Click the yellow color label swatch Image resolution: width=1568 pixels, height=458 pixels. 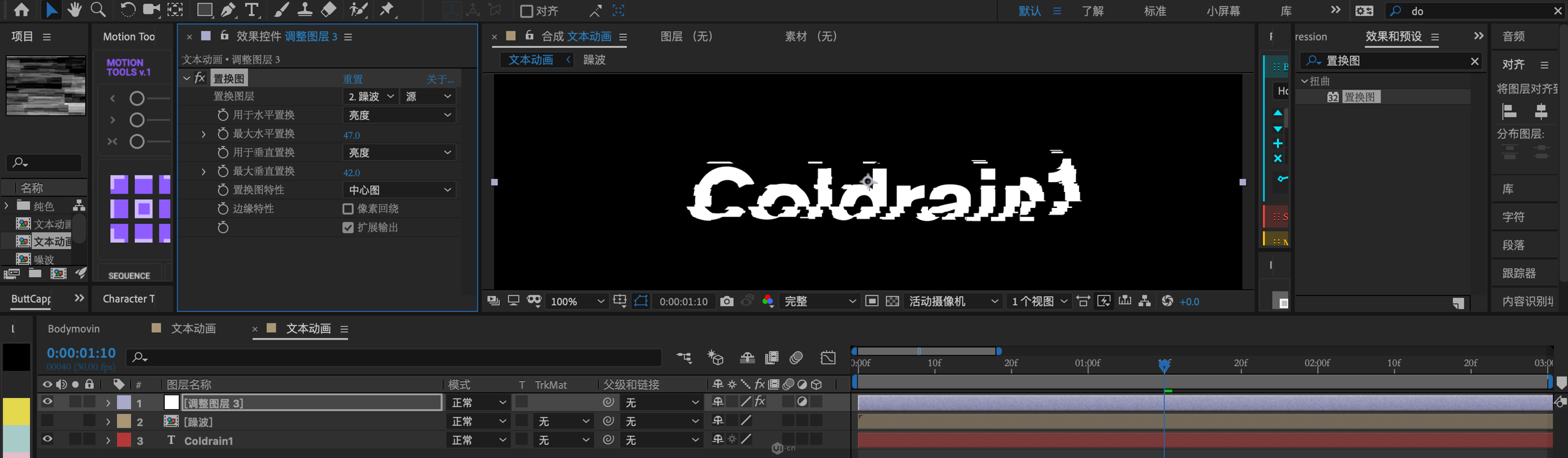point(17,411)
